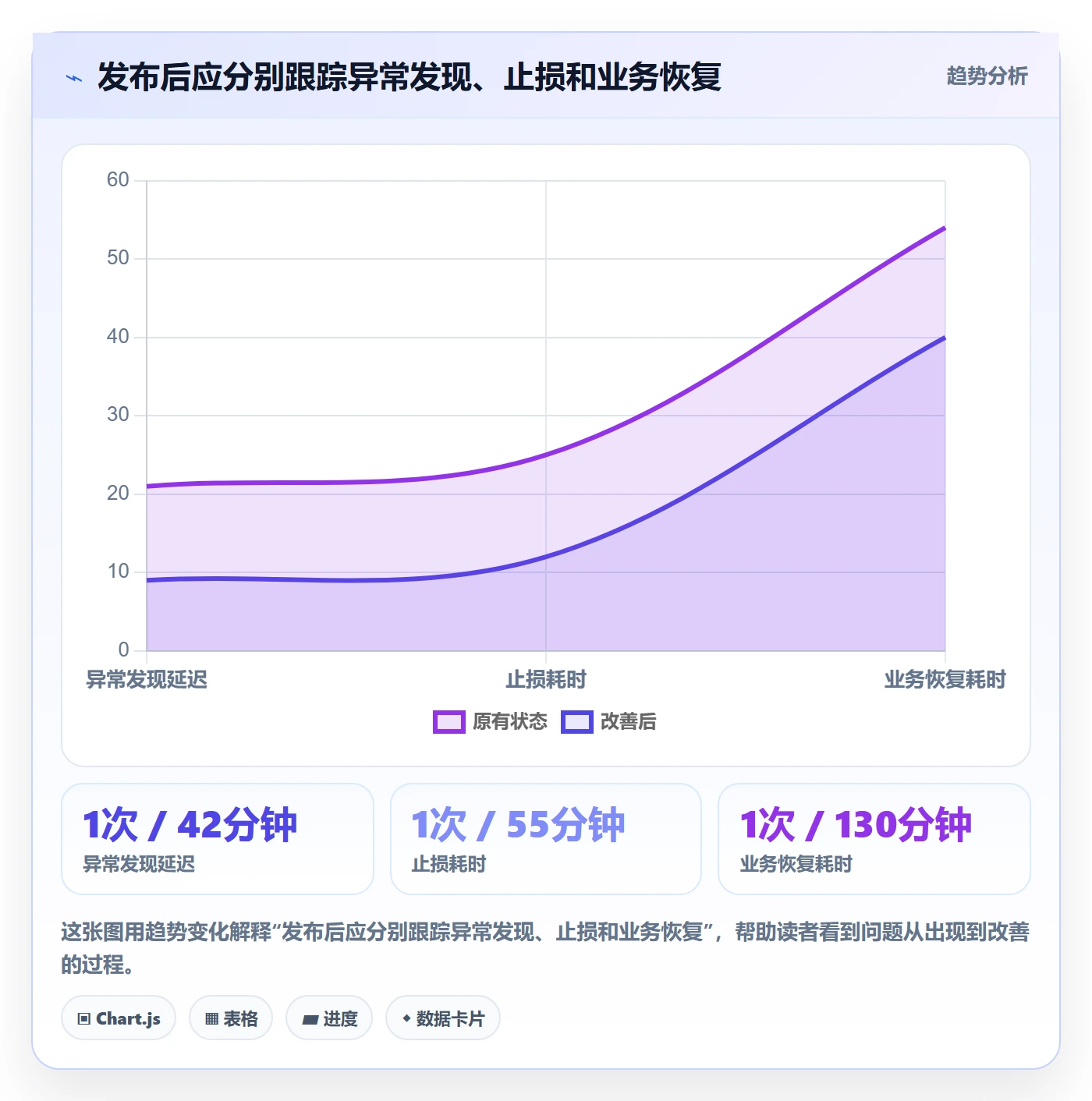Select the 数据卡片 tag chip

tap(443, 1018)
